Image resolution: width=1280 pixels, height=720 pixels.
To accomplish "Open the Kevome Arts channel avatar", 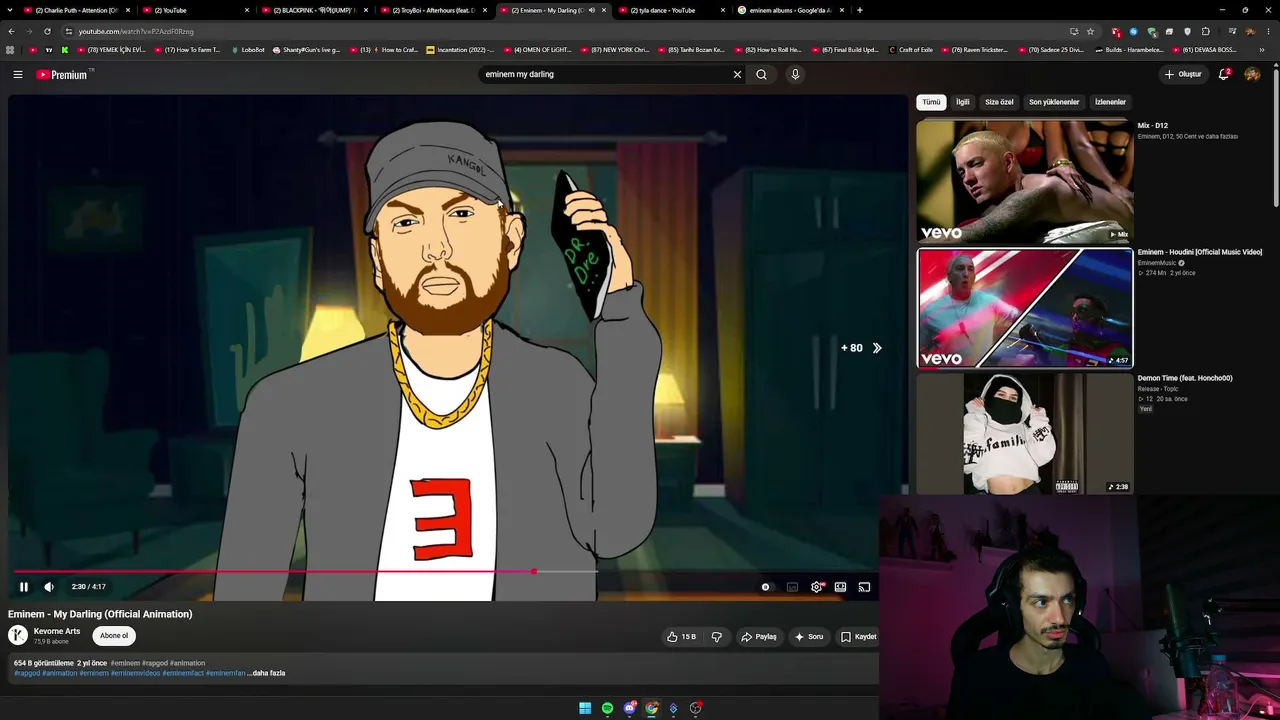I will (x=18, y=635).
